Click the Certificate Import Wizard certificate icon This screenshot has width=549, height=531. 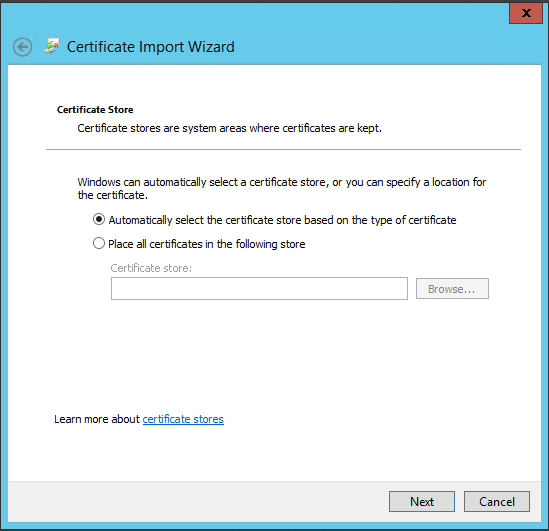(x=52, y=46)
